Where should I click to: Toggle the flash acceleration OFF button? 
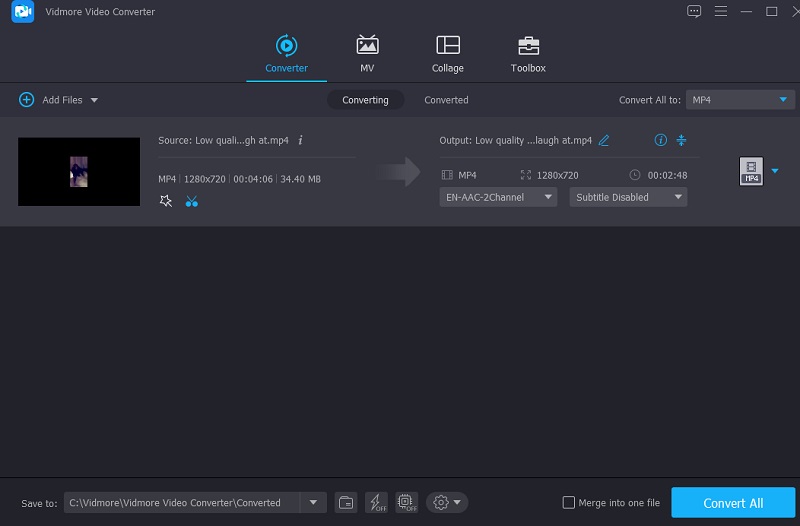point(376,502)
